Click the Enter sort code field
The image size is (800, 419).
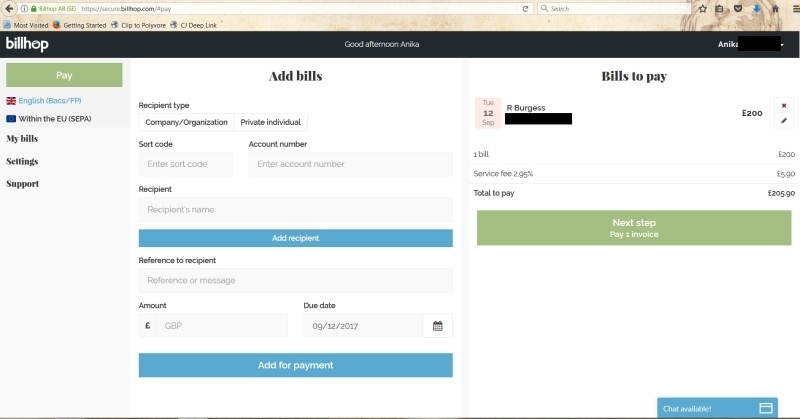pos(185,164)
